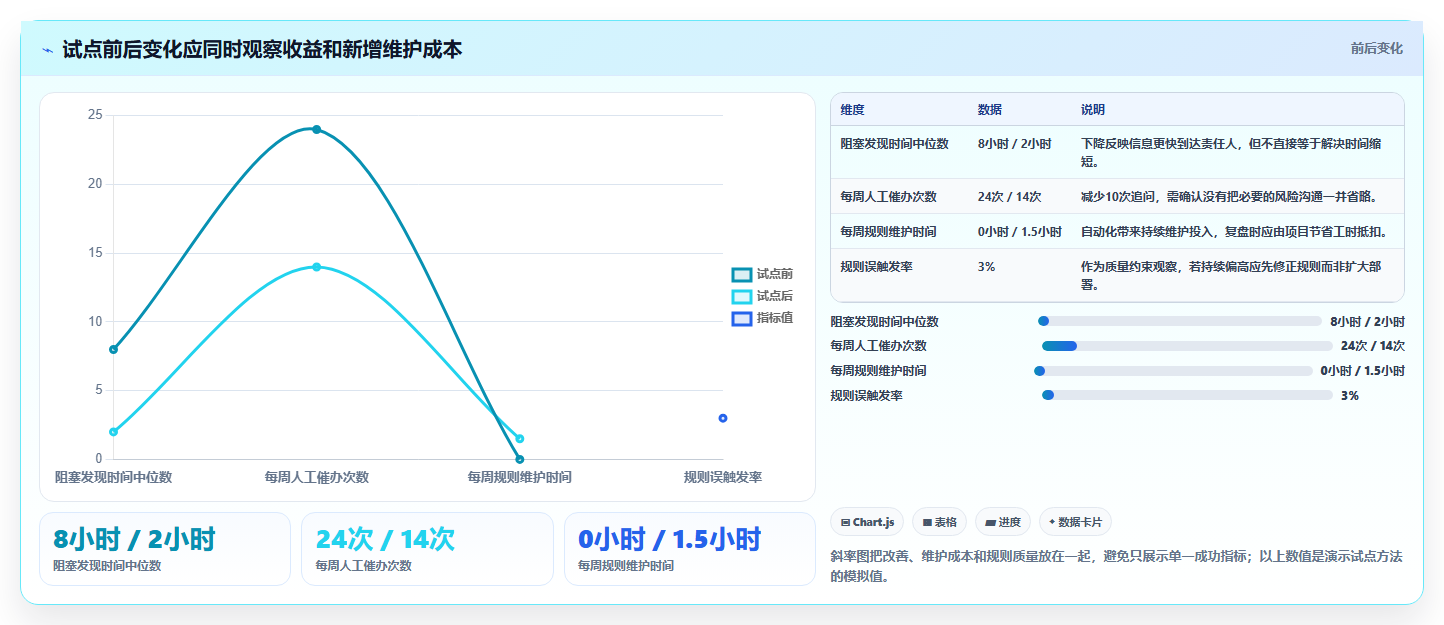This screenshot has width=1444, height=625.
Task: Click the 前后变化 label in header
Action: [1376, 49]
